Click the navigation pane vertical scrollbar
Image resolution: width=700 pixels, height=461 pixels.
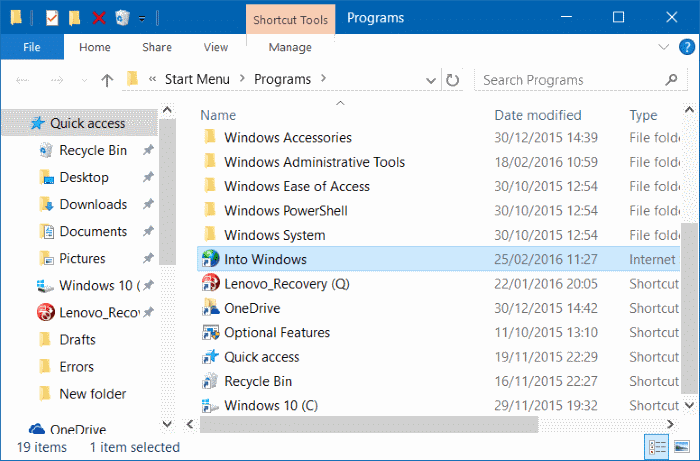tap(167, 192)
